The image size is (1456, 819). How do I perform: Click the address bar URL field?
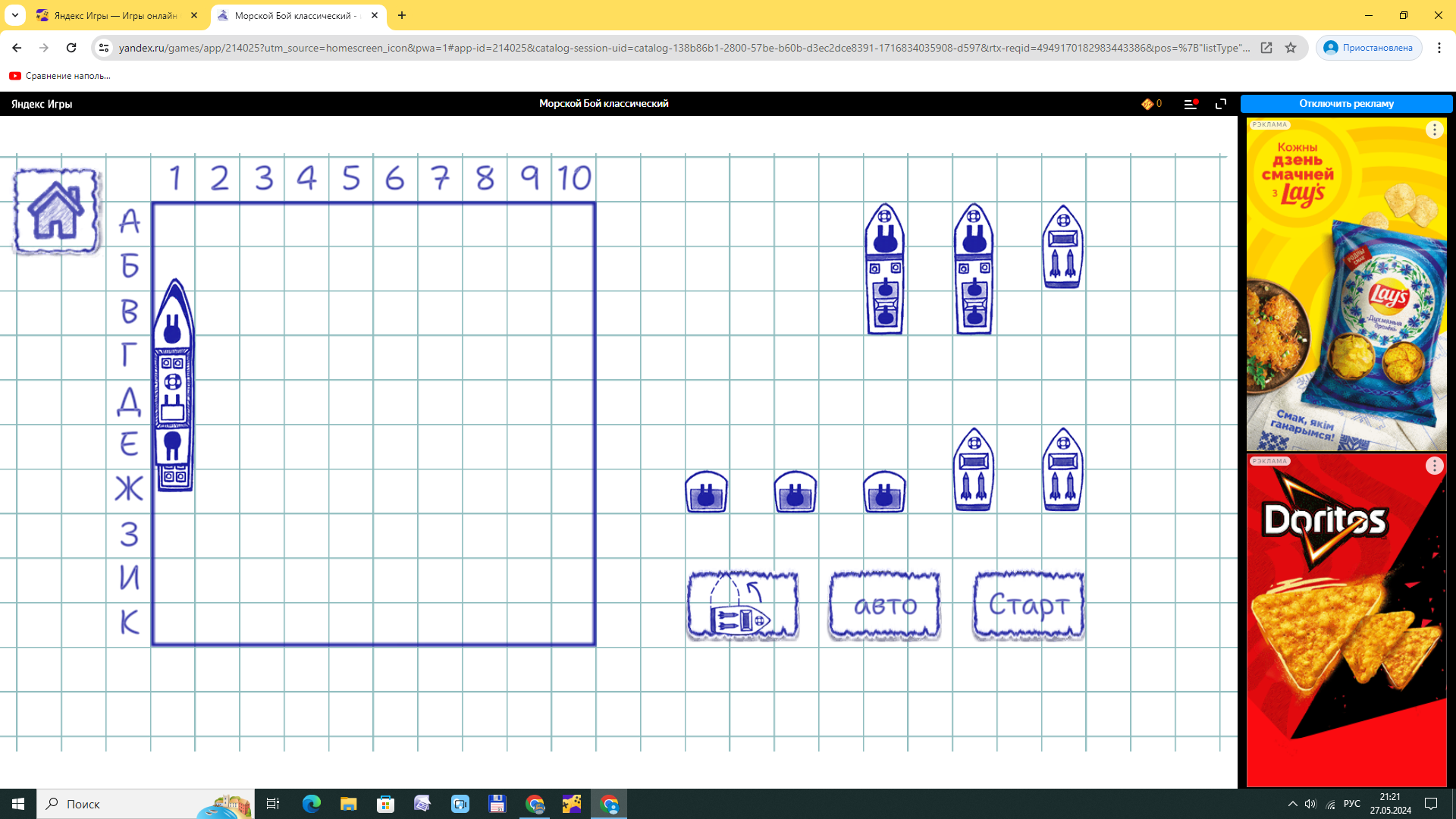point(682,48)
